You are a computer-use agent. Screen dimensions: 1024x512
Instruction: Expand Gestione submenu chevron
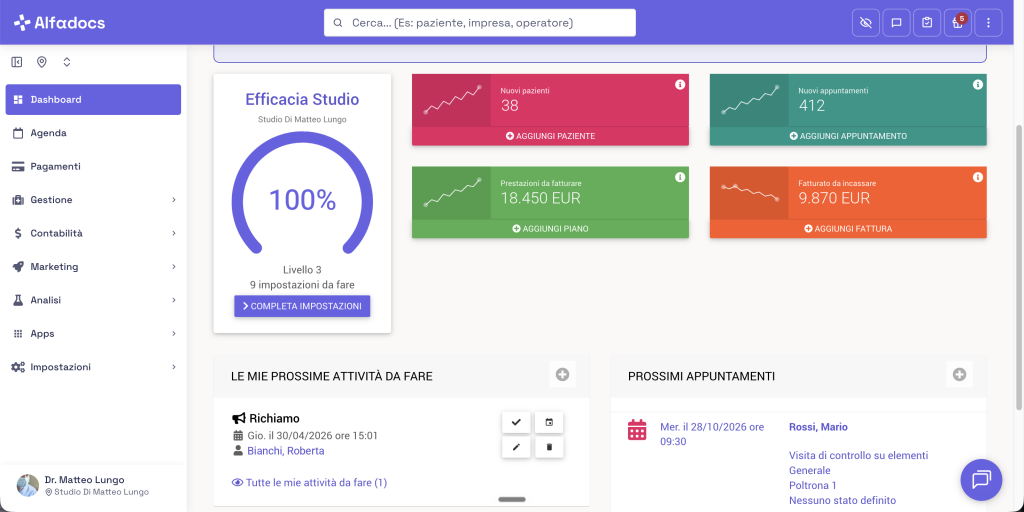point(174,200)
